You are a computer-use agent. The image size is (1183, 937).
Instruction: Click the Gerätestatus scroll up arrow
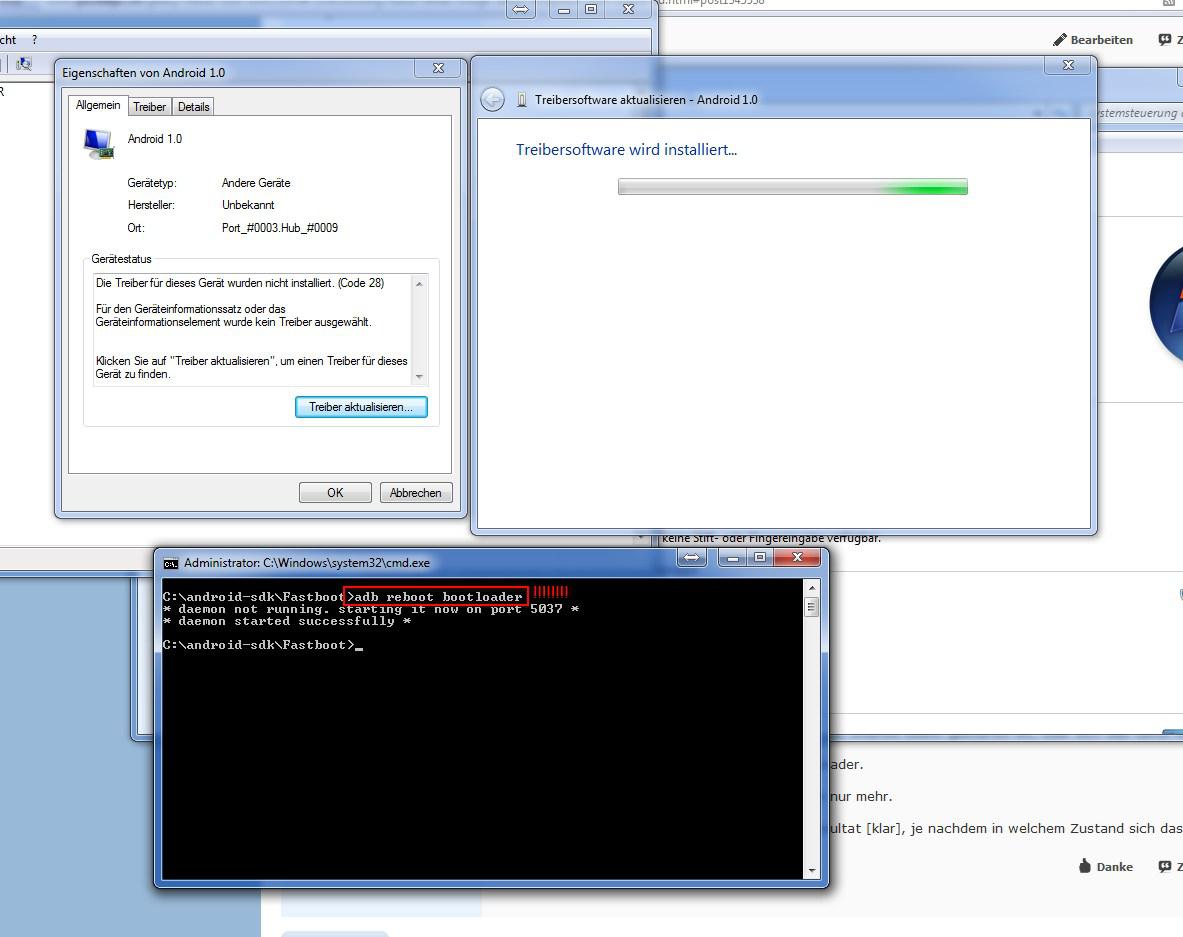[419, 284]
